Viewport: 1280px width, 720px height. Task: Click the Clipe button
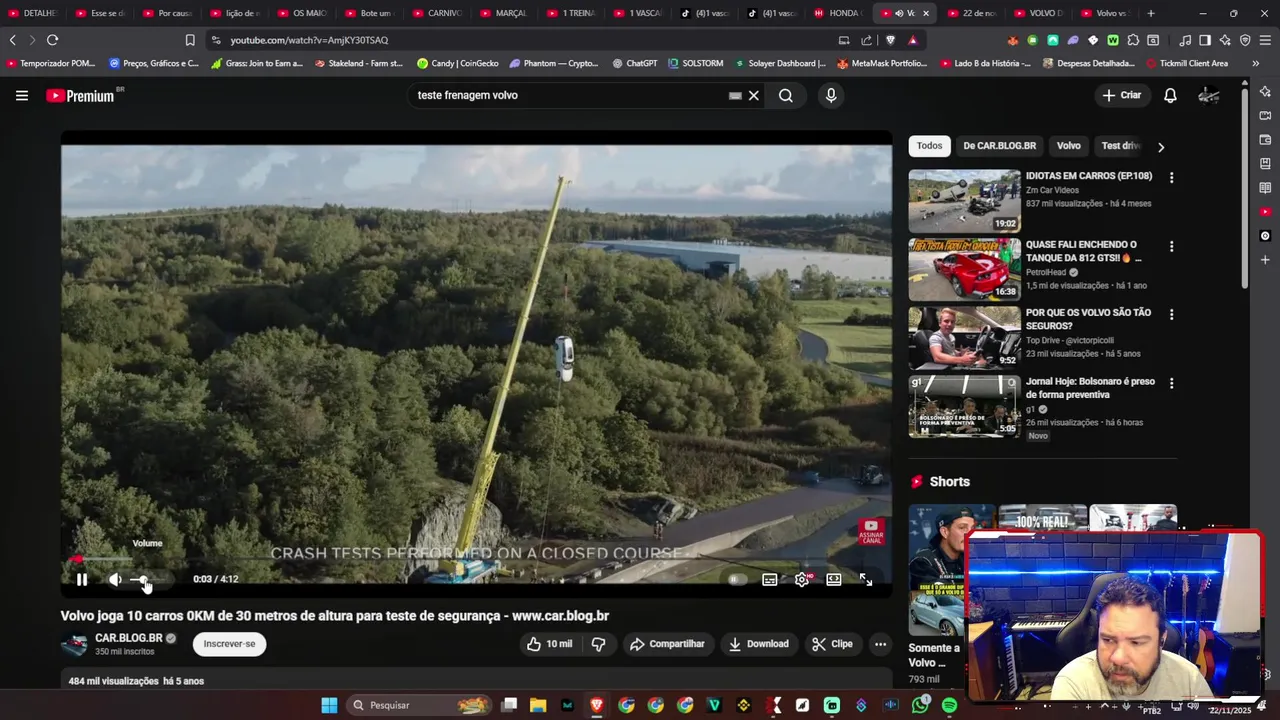[832, 644]
